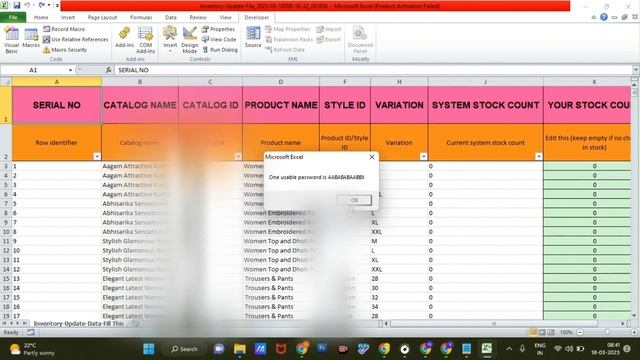640x360 pixels.
Task: Open control Properties
Action: pos(218,29)
